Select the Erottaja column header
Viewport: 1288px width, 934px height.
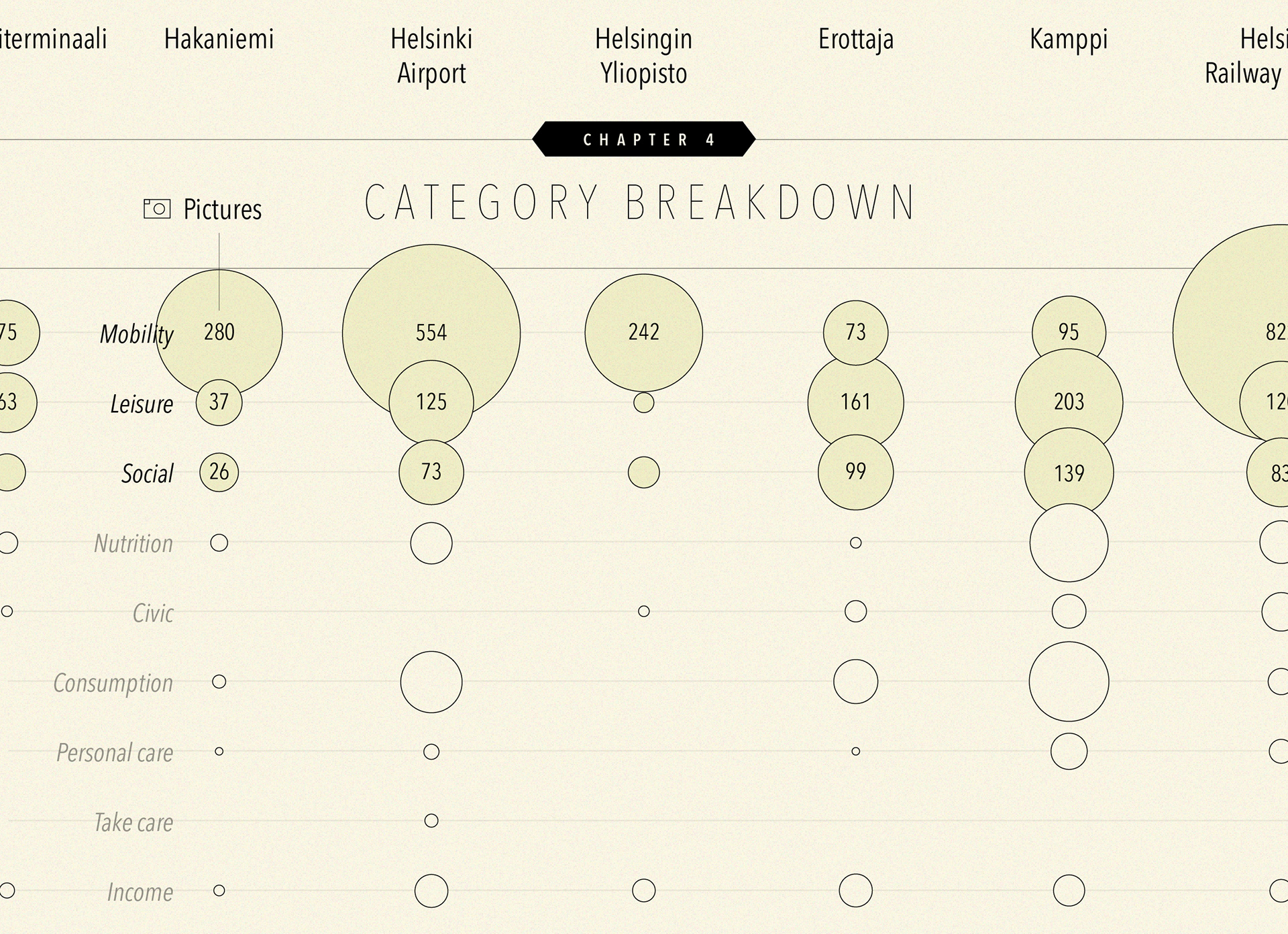[x=856, y=40]
